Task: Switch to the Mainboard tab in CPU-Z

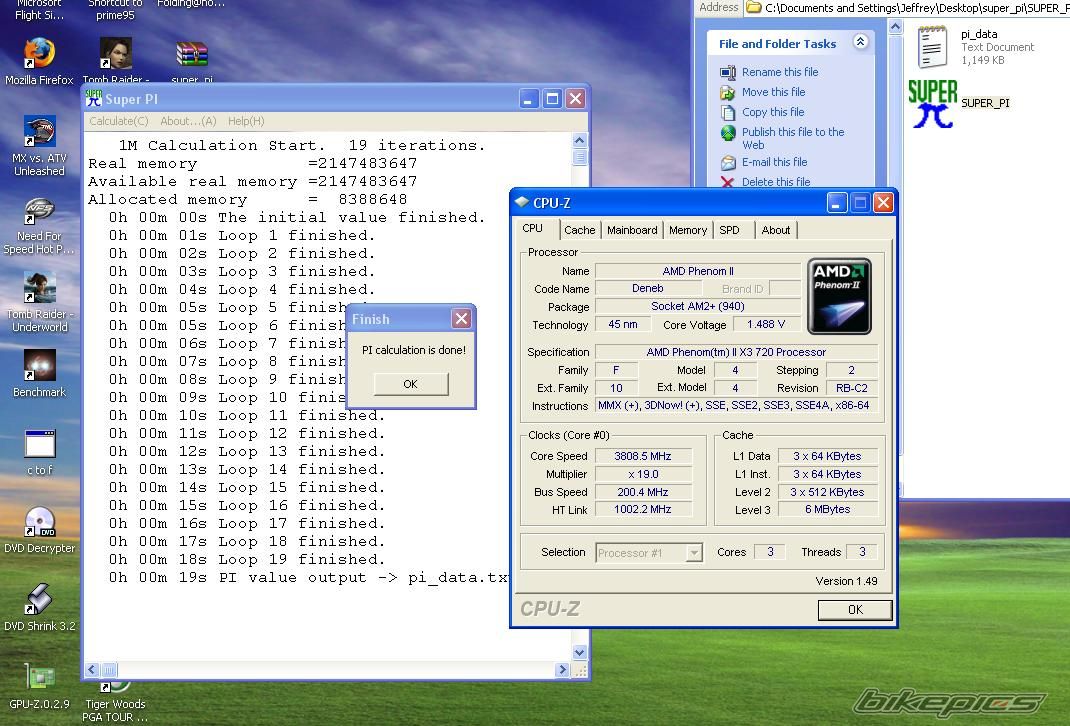Action: pos(632,230)
